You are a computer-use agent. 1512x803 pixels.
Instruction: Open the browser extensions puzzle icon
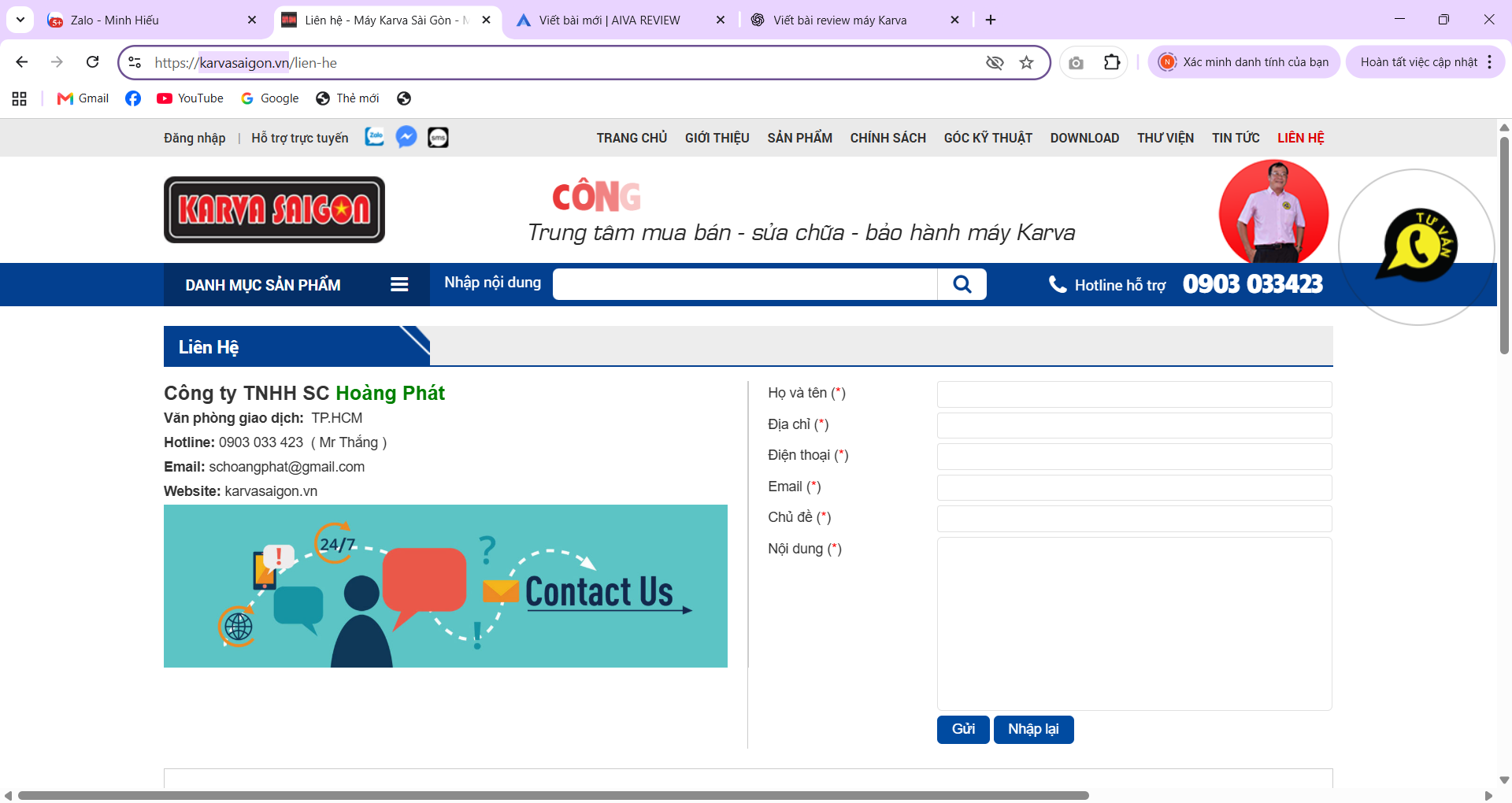tap(1111, 62)
